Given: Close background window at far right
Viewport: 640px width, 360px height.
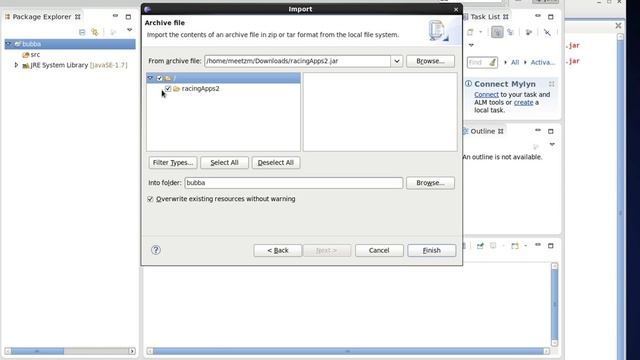Looking at the screenshot, I should point(618,26).
